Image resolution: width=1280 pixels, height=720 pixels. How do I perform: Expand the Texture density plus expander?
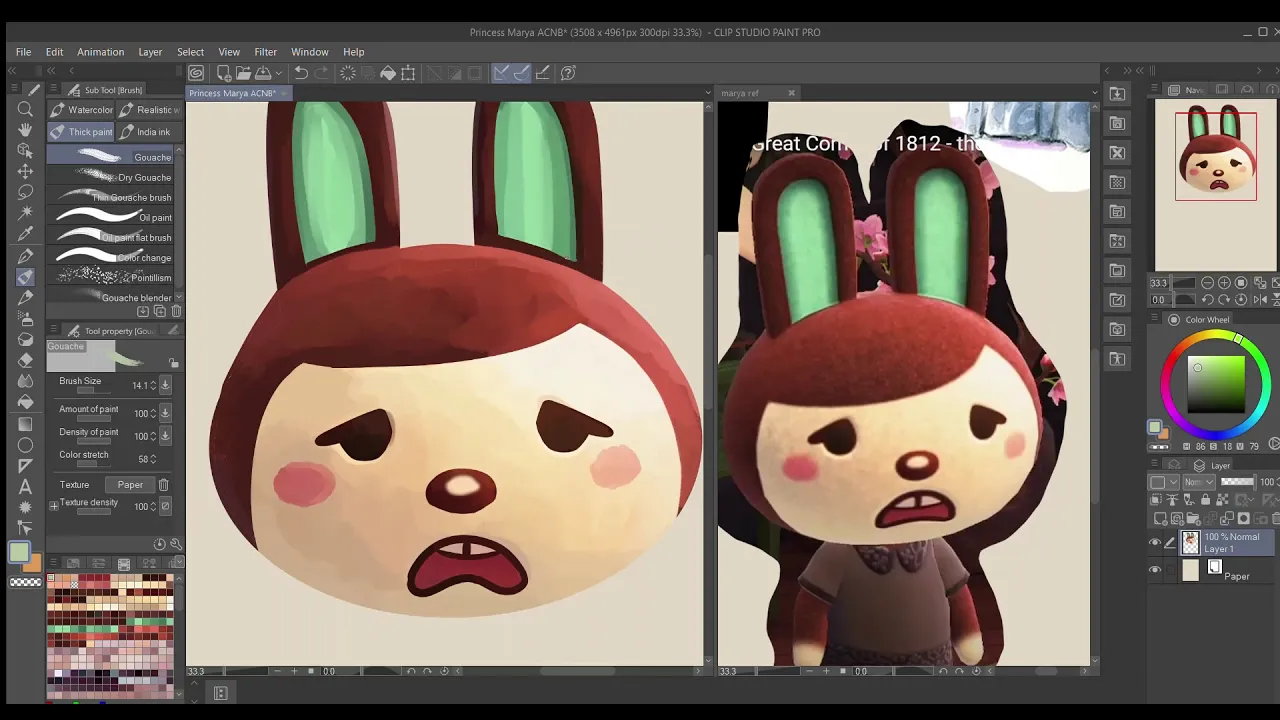pos(53,506)
